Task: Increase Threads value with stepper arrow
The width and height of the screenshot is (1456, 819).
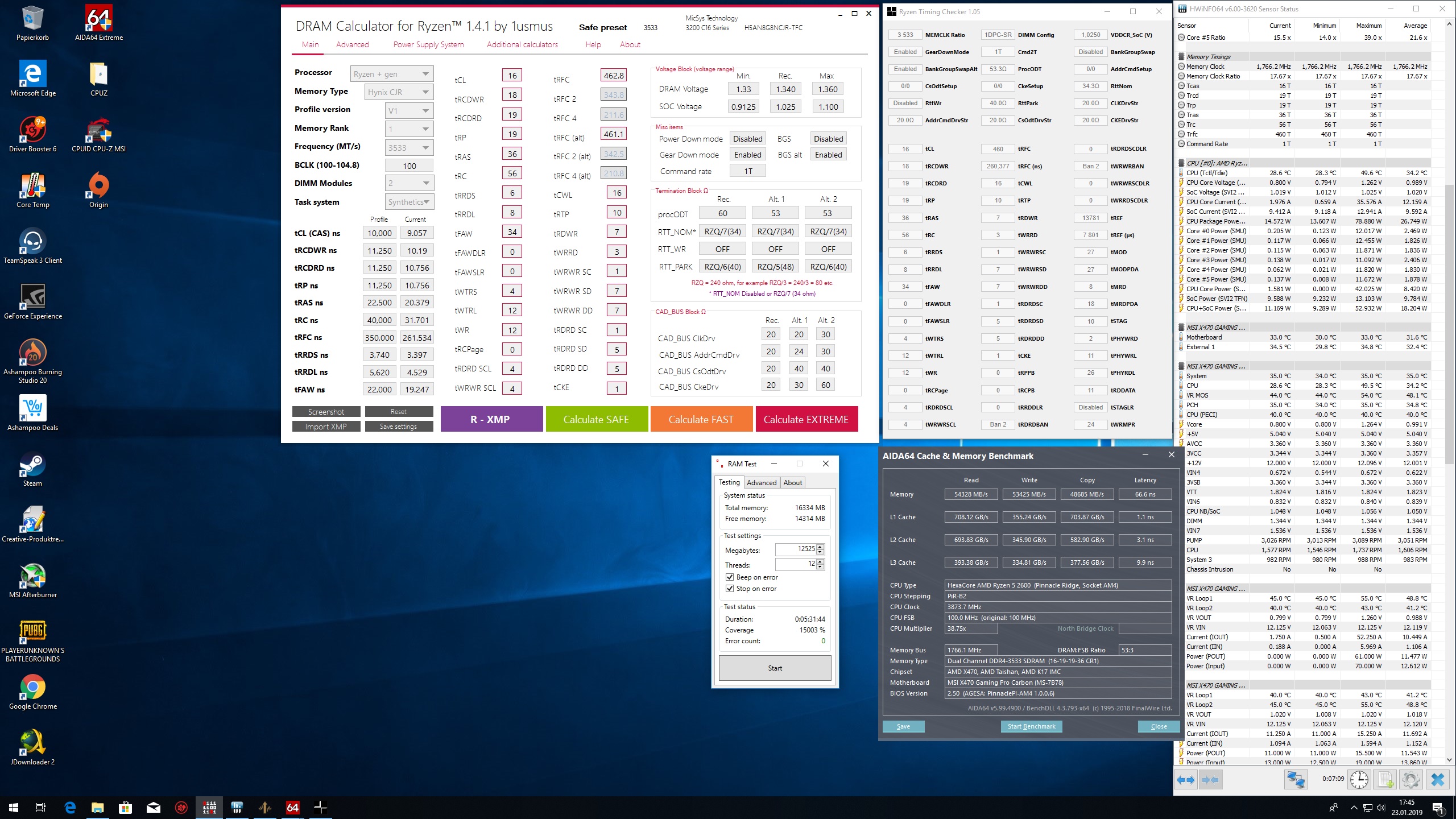Action: pos(820,561)
